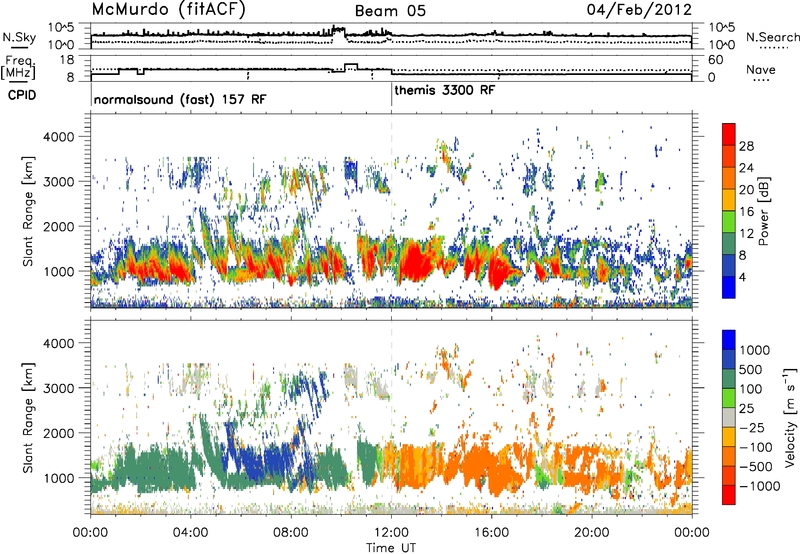Click the 'N.Sky' legend label
The image size is (800, 554).
click(19, 37)
